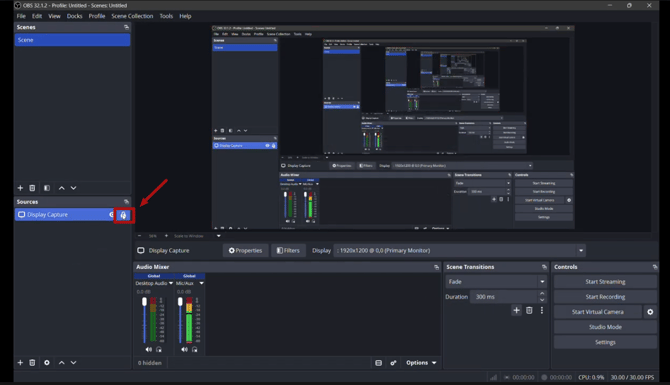Add a new scene with the plus icon in Scenes panel
This screenshot has height=385, width=670.
[x=20, y=188]
